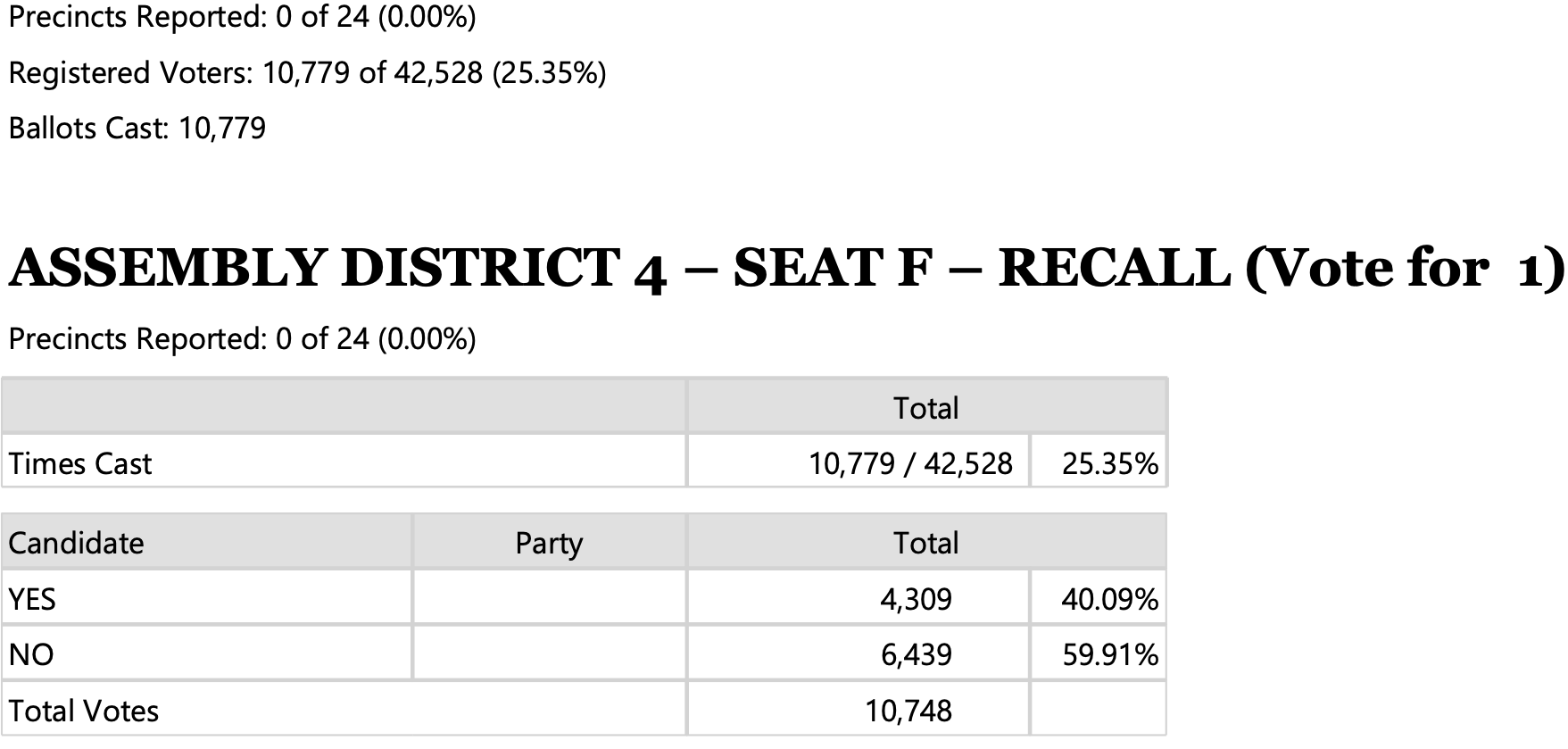This screenshot has width=1568, height=749.
Task: Click Precincts Reported line below the heading
Action: [x=242, y=338]
